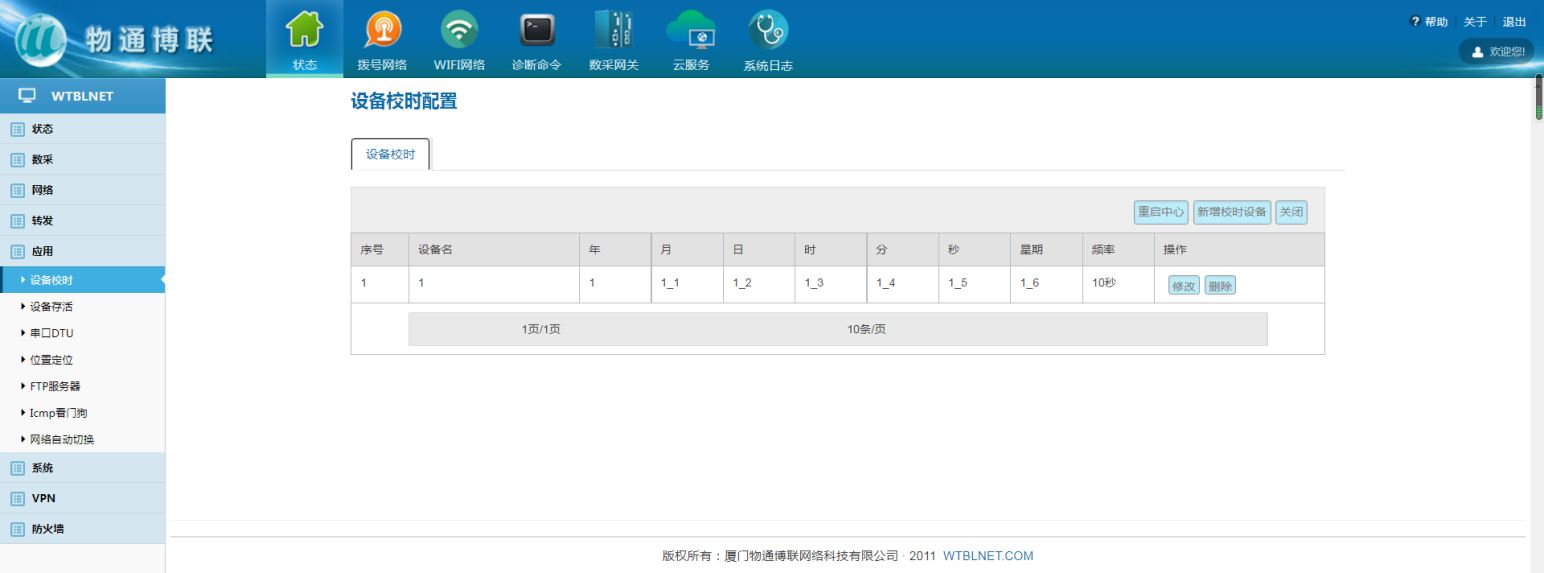Click the 新增校时设备 button
Image resolution: width=1544 pixels, height=573 pixels.
[x=1232, y=212]
